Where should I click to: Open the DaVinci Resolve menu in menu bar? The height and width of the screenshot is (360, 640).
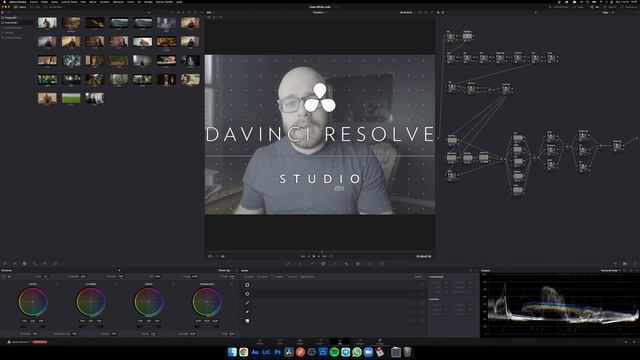pos(18,2)
